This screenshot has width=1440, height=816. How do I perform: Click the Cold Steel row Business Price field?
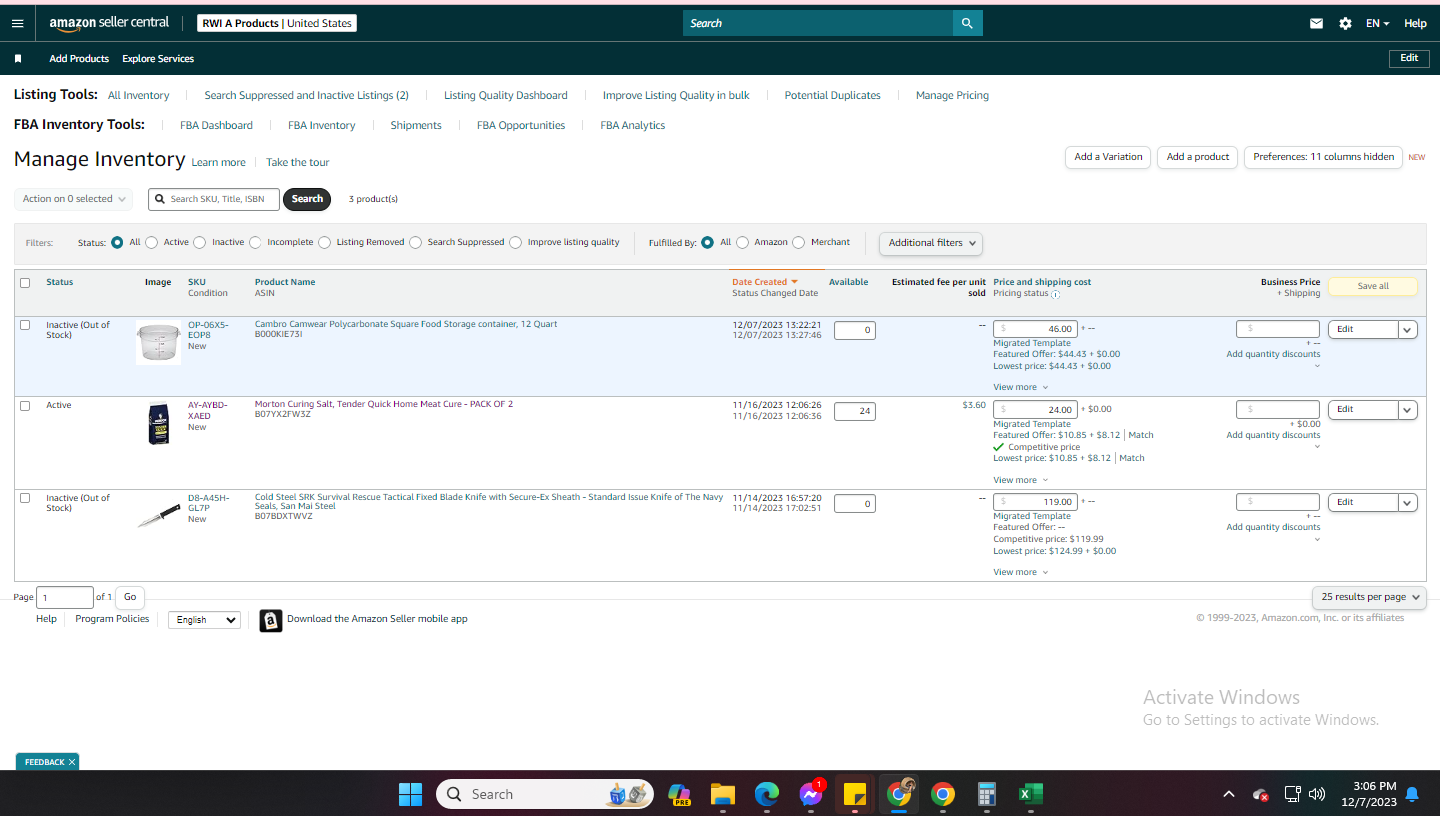point(1278,502)
